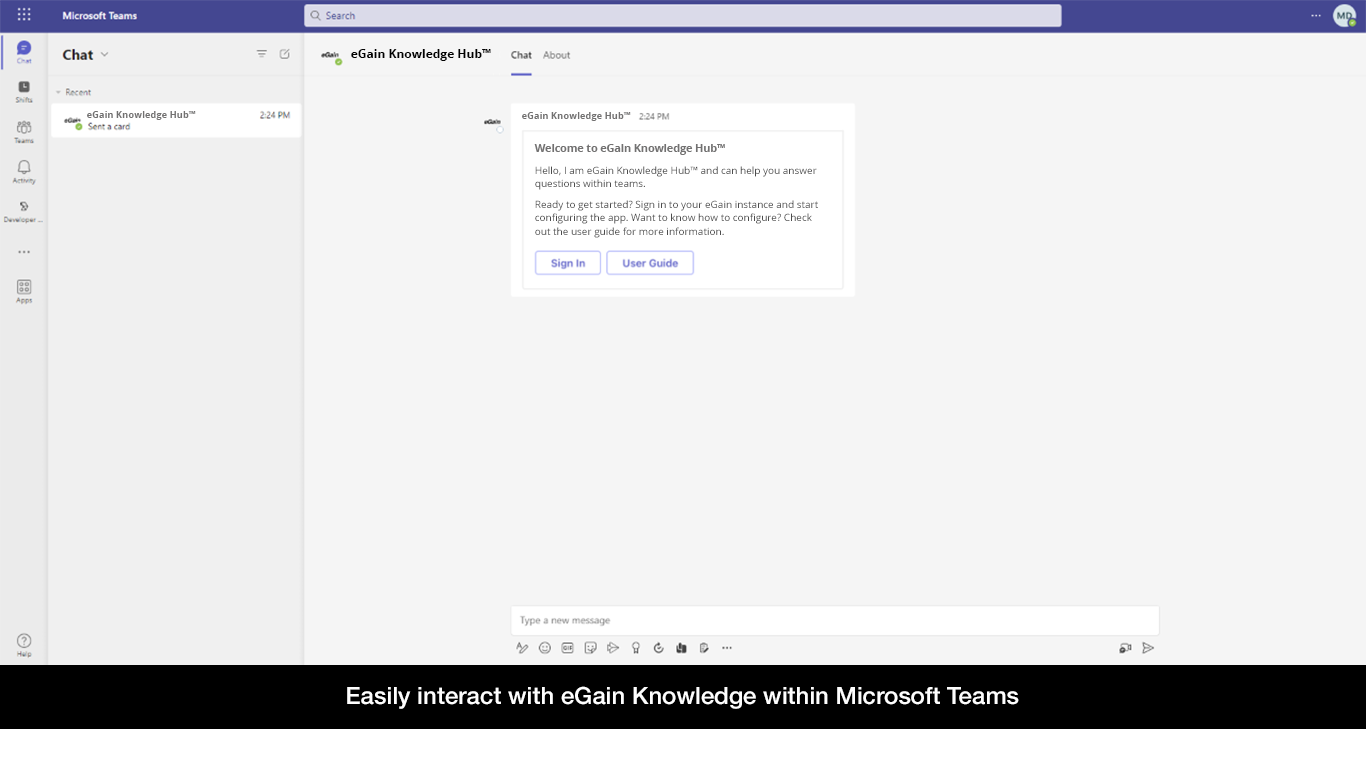
Task: Click the Search box at top
Action: pos(683,15)
